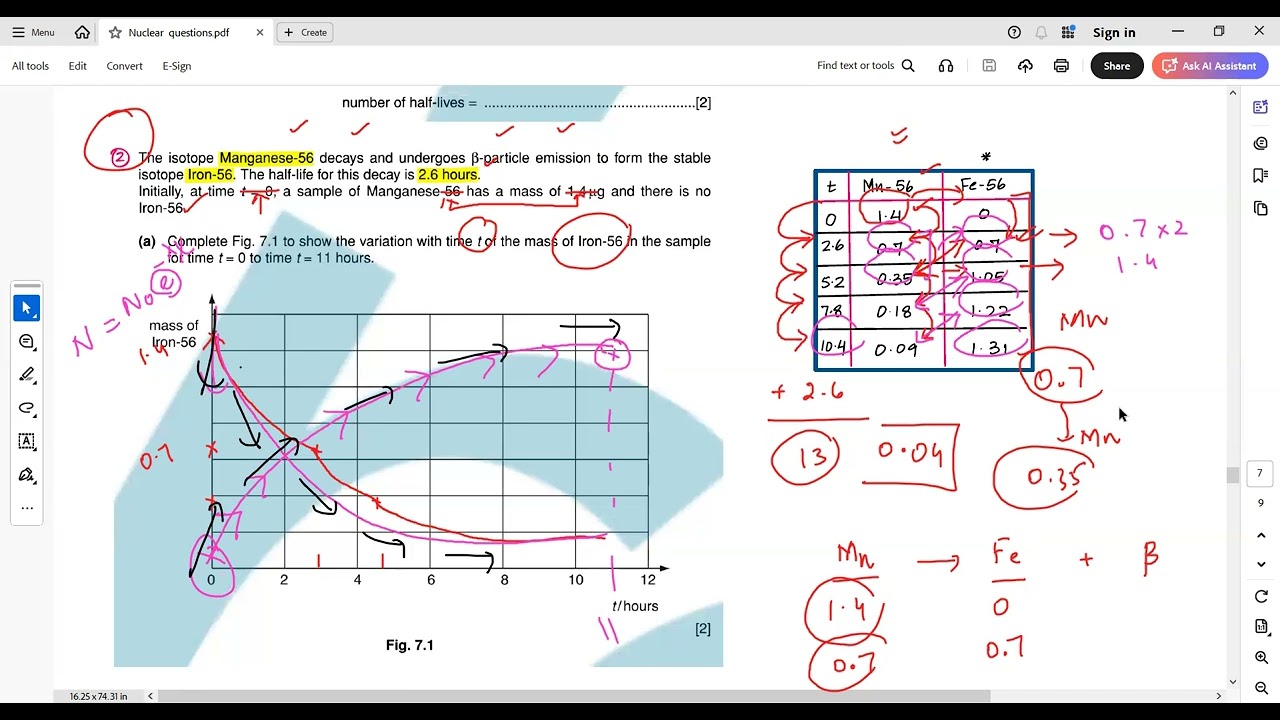Select the Add comment tool
The image size is (1280, 720).
pos(27,342)
